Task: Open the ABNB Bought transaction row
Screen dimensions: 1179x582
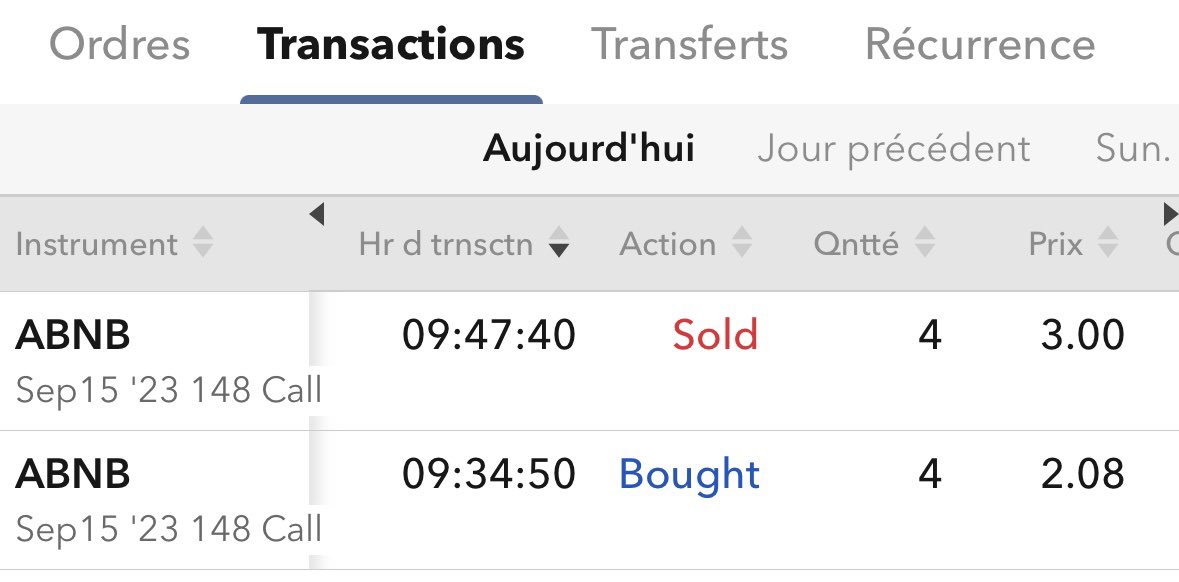Action: pyautogui.click(x=590, y=500)
